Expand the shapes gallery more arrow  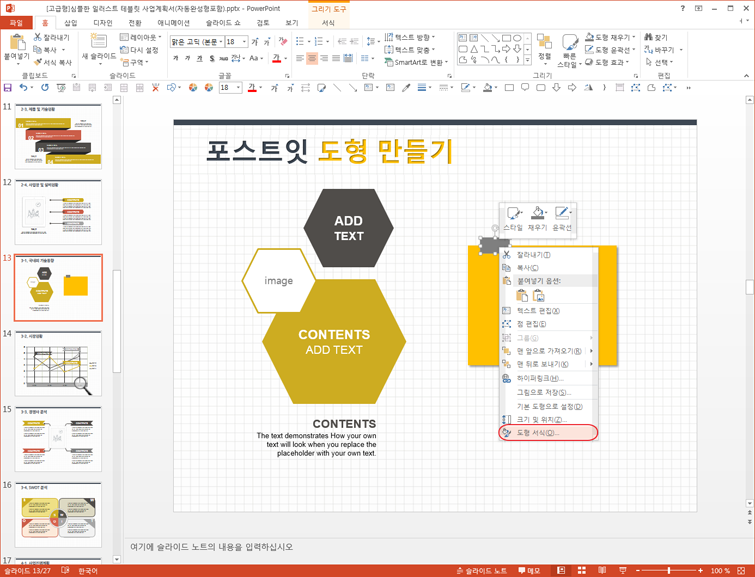pos(528,60)
